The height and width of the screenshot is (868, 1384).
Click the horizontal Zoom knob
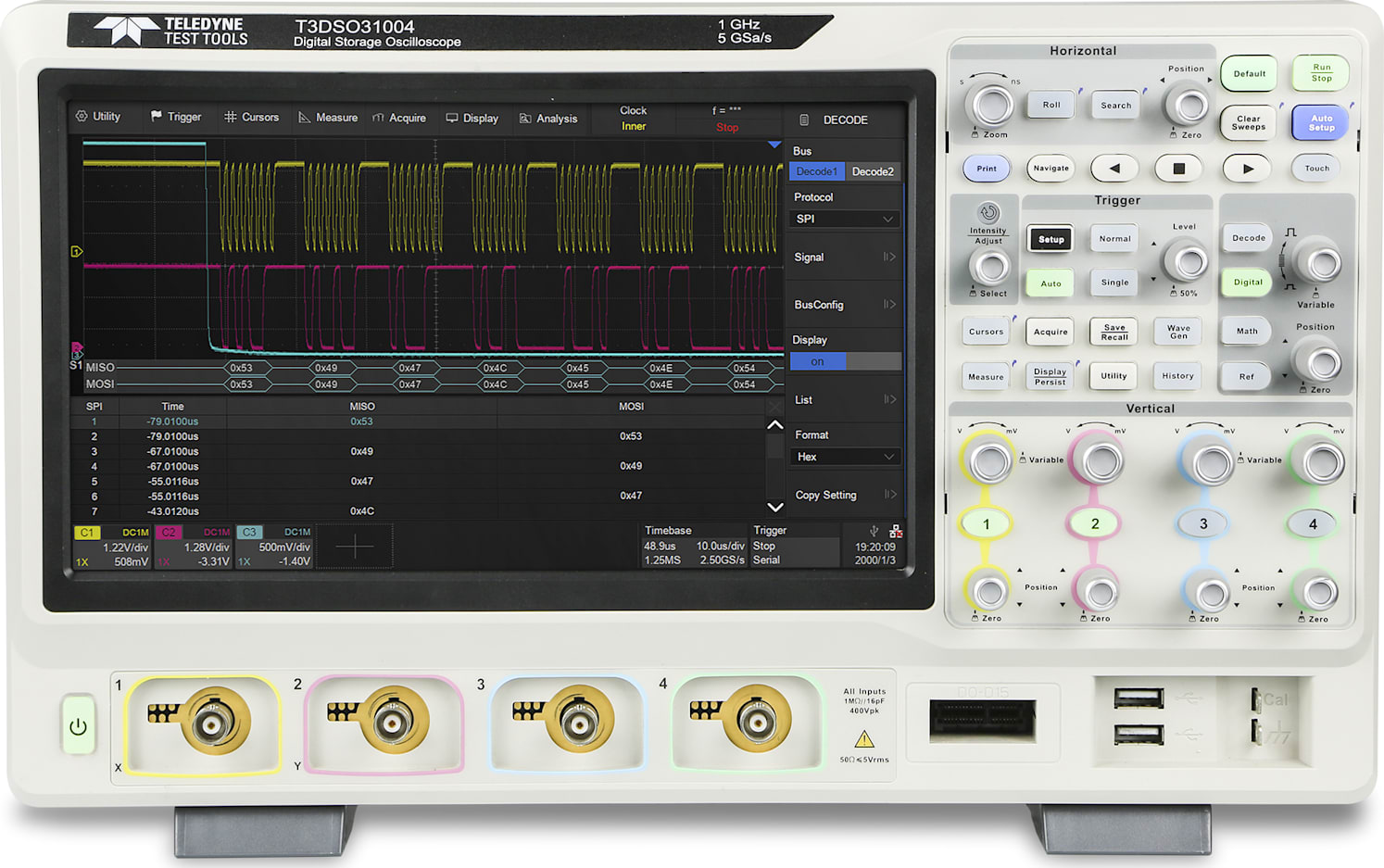point(992,106)
